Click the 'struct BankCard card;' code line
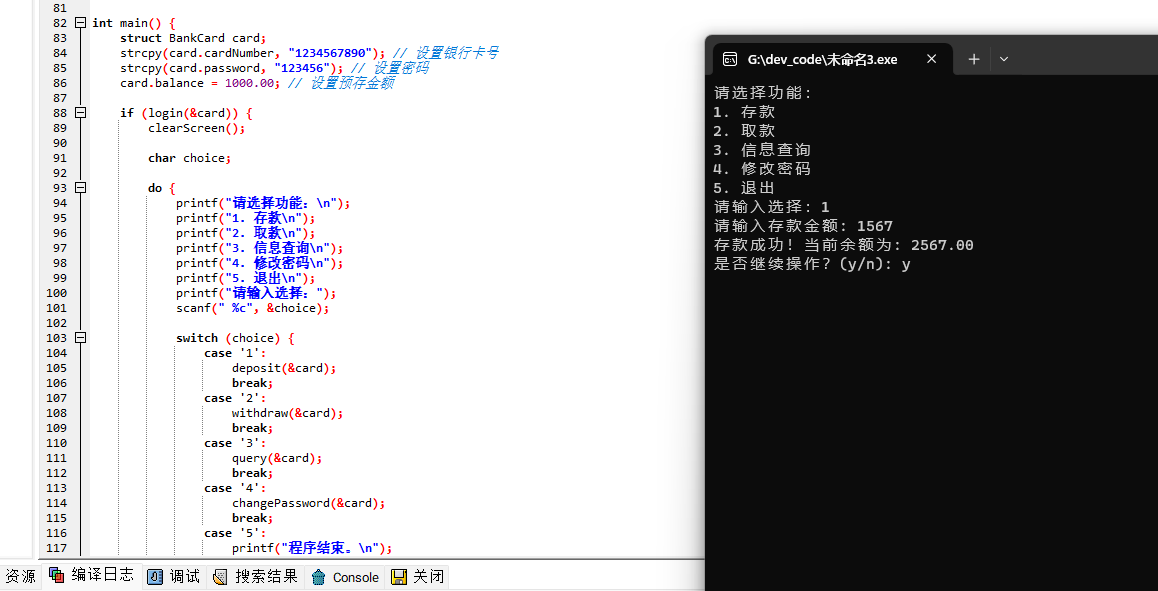Viewport: 1158px width, 591px height. [x=192, y=38]
